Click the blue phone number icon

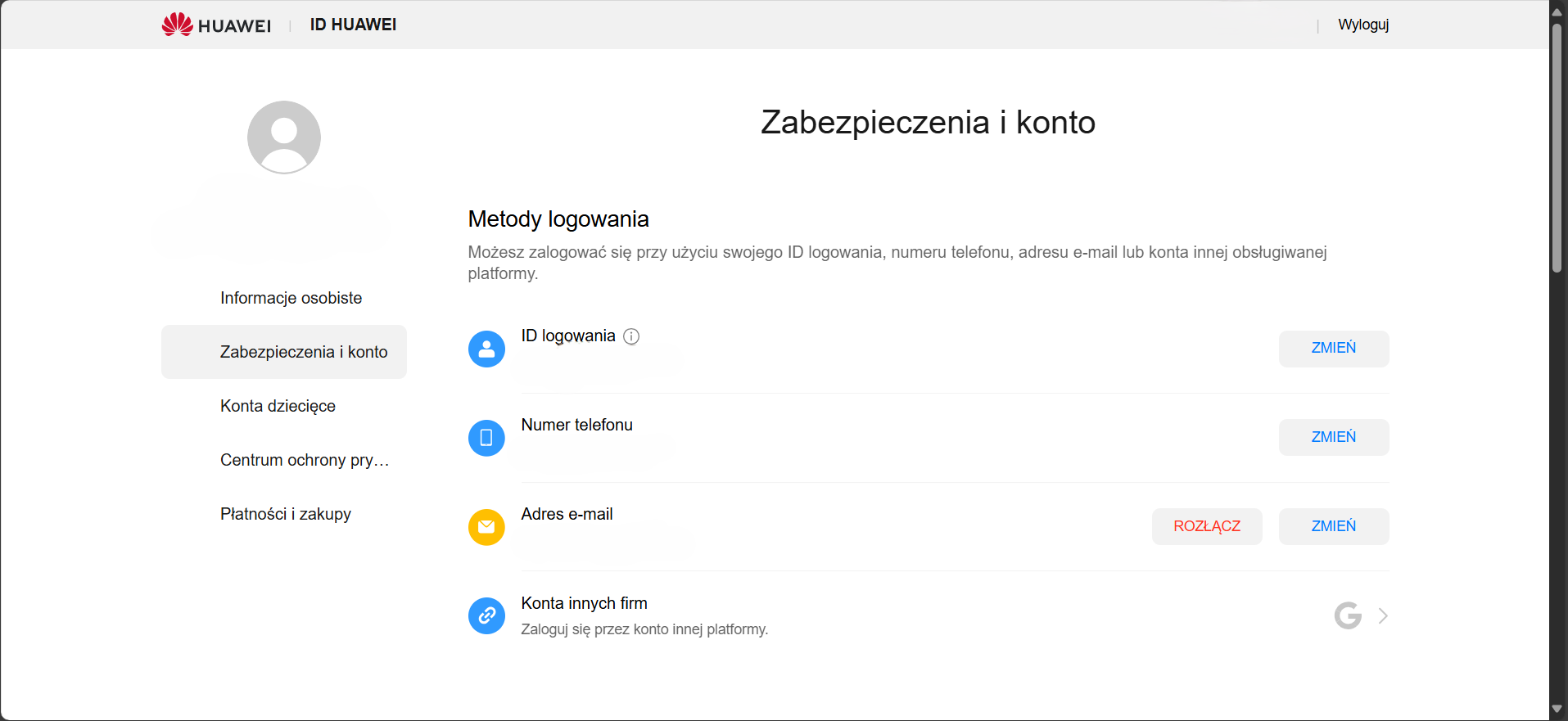coord(486,438)
